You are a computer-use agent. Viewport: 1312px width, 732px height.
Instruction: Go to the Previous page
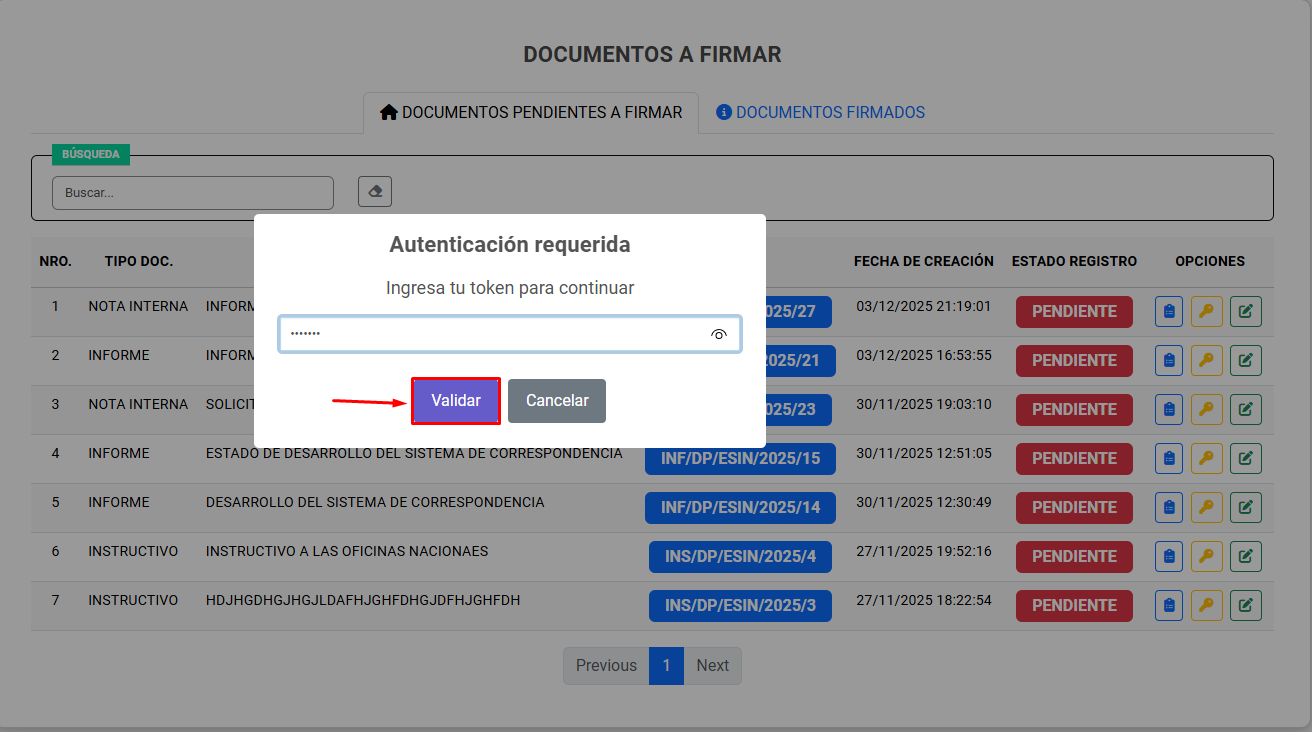click(x=606, y=666)
